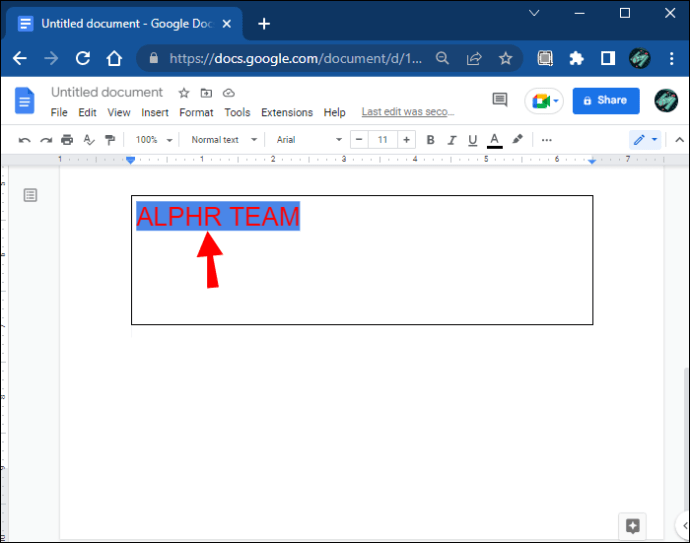Viewport: 690px width, 543px height.
Task: Run spelling and grammar check icon
Action: 89,140
